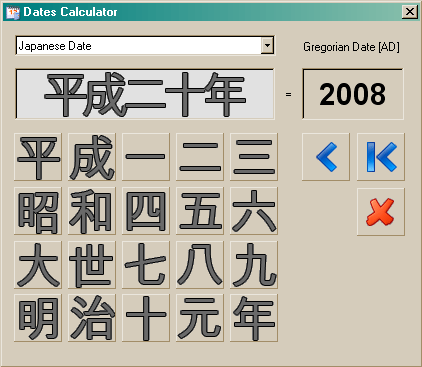
Task: Open the Japanese Date dropdown arrow
Action: point(267,45)
